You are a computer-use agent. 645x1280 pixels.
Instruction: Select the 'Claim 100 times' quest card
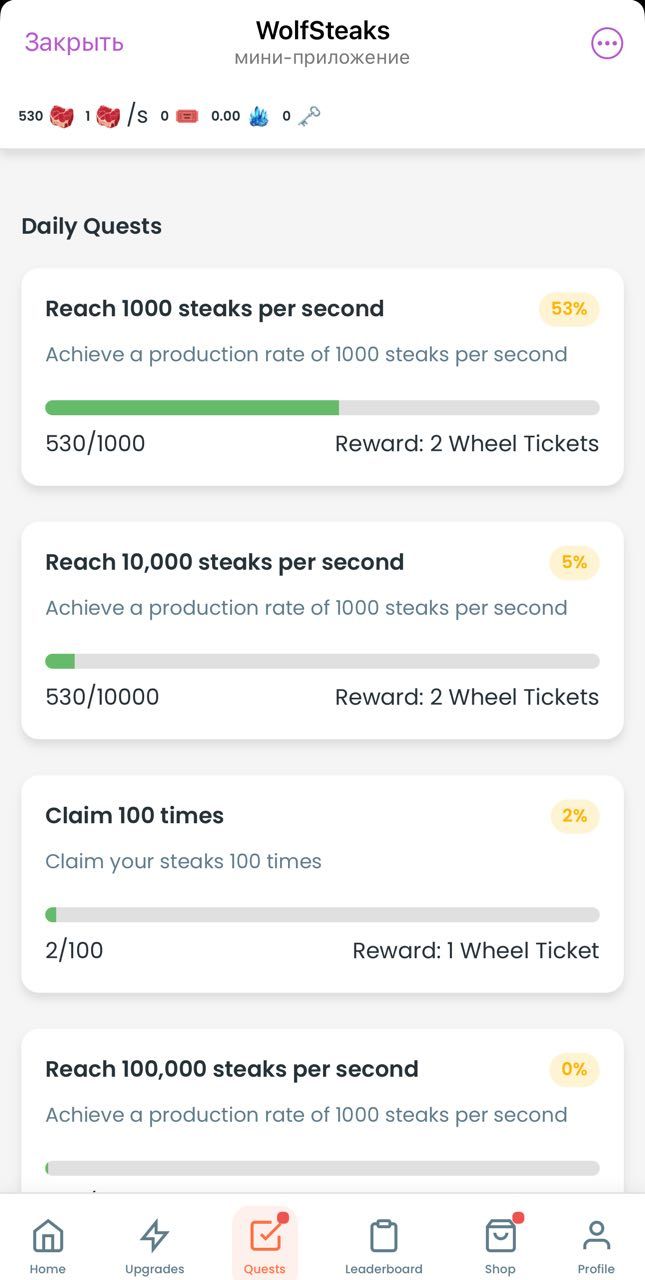pos(322,882)
